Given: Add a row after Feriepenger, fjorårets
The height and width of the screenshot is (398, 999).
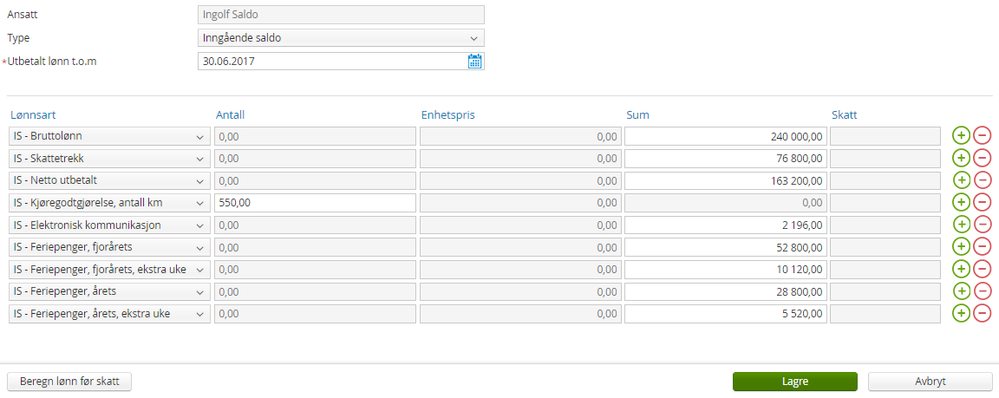Looking at the screenshot, I should 961,246.
